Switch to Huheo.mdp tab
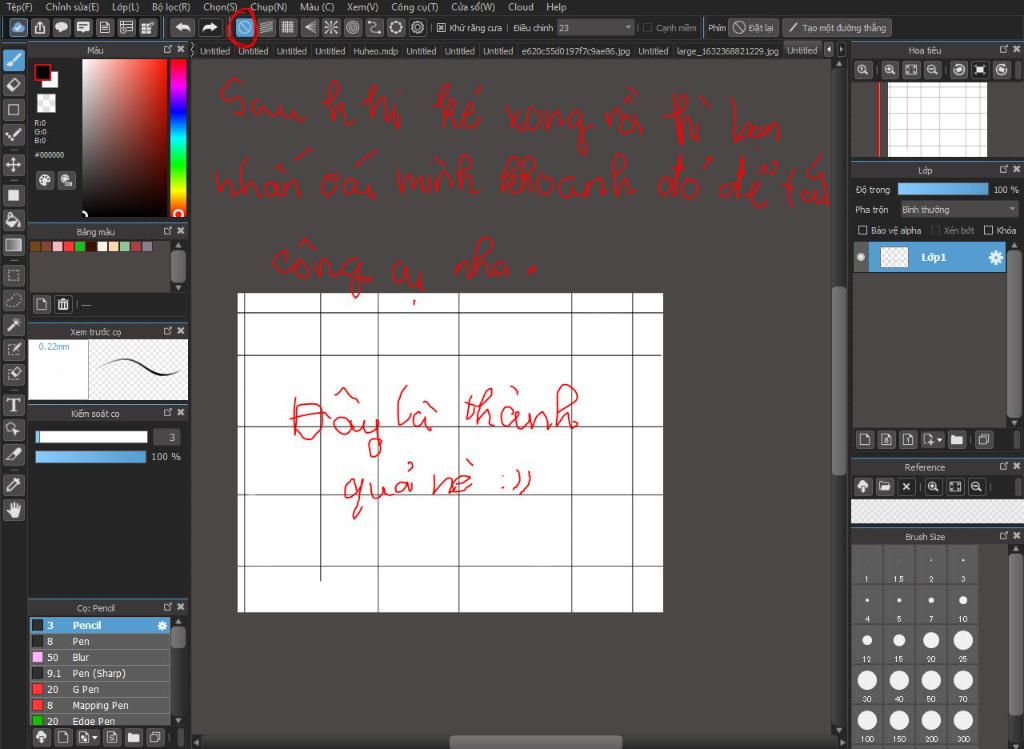Image resolution: width=1024 pixels, height=749 pixels. click(376, 51)
